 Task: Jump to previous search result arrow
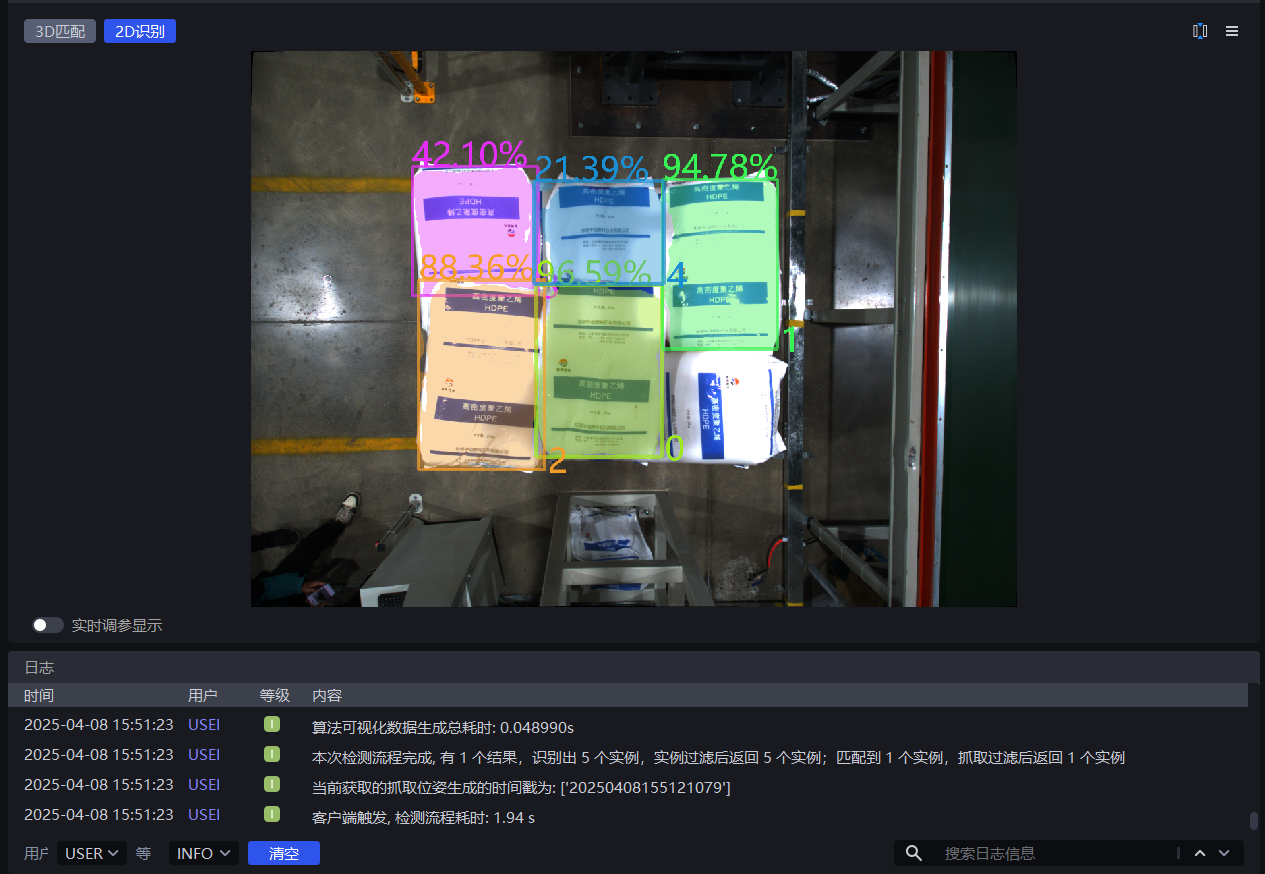point(1200,853)
